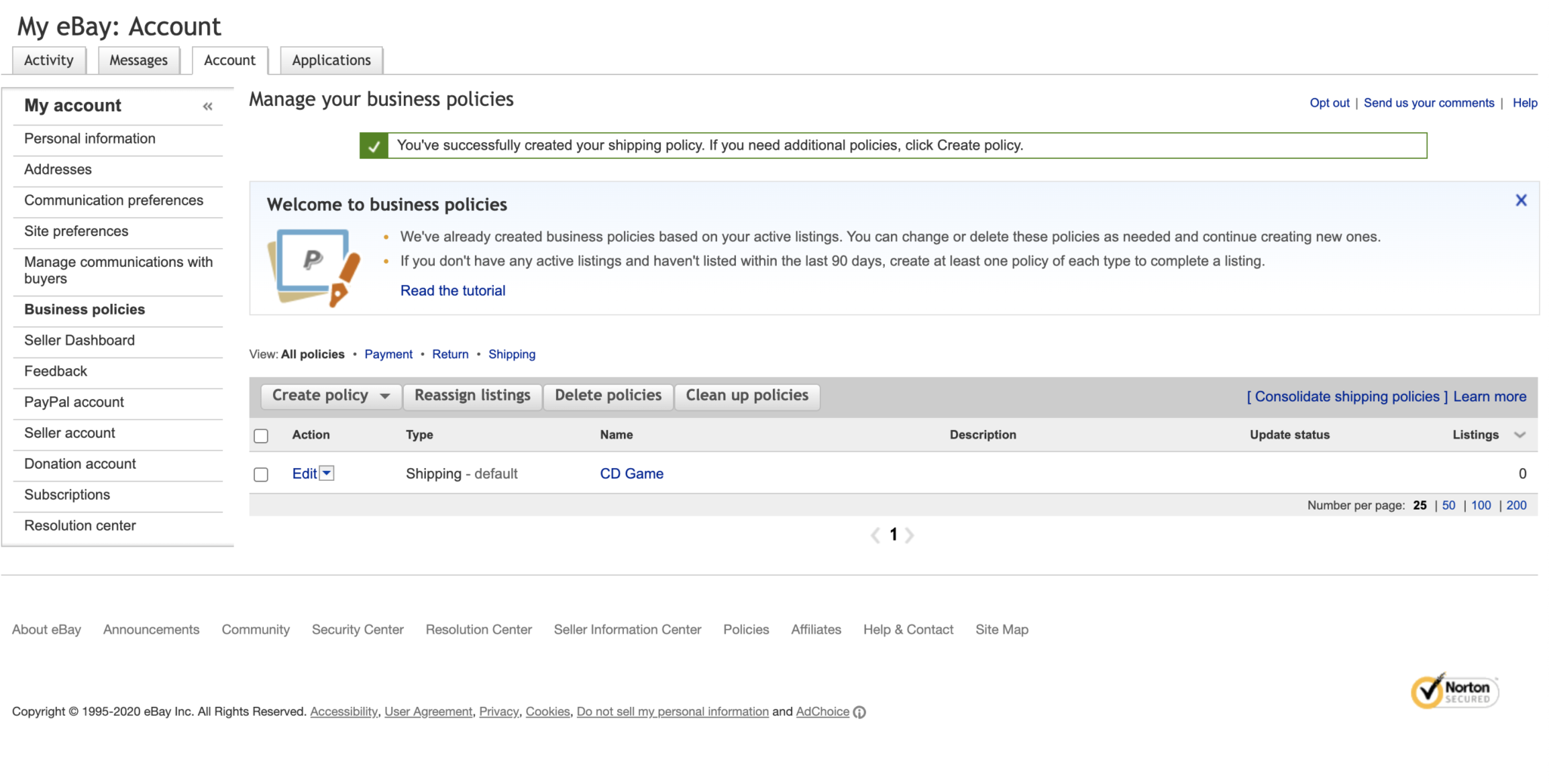Go to the previous page arrow
The height and width of the screenshot is (784, 1549).
tap(875, 535)
